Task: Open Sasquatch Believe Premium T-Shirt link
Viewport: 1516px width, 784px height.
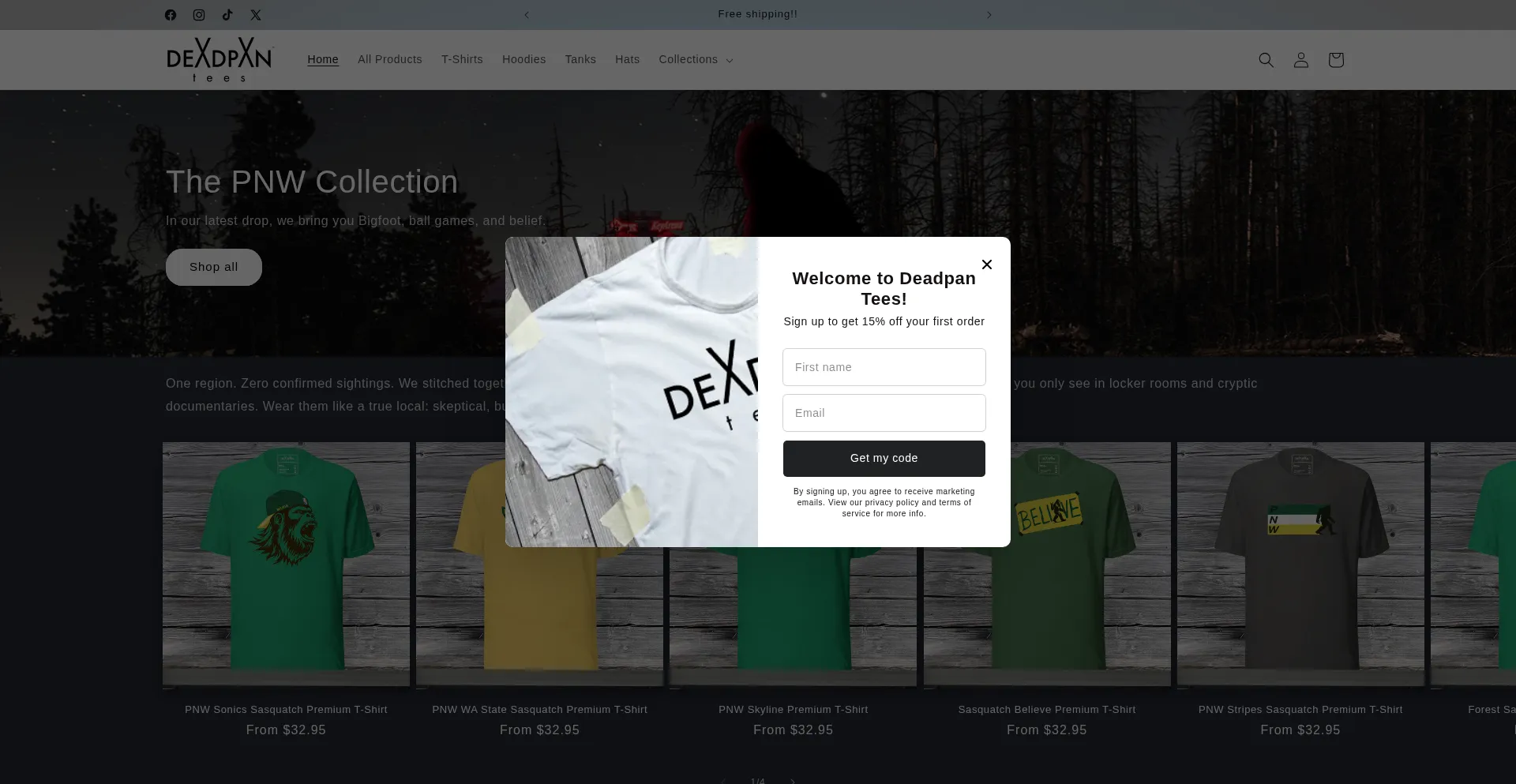Action: pos(1047,710)
